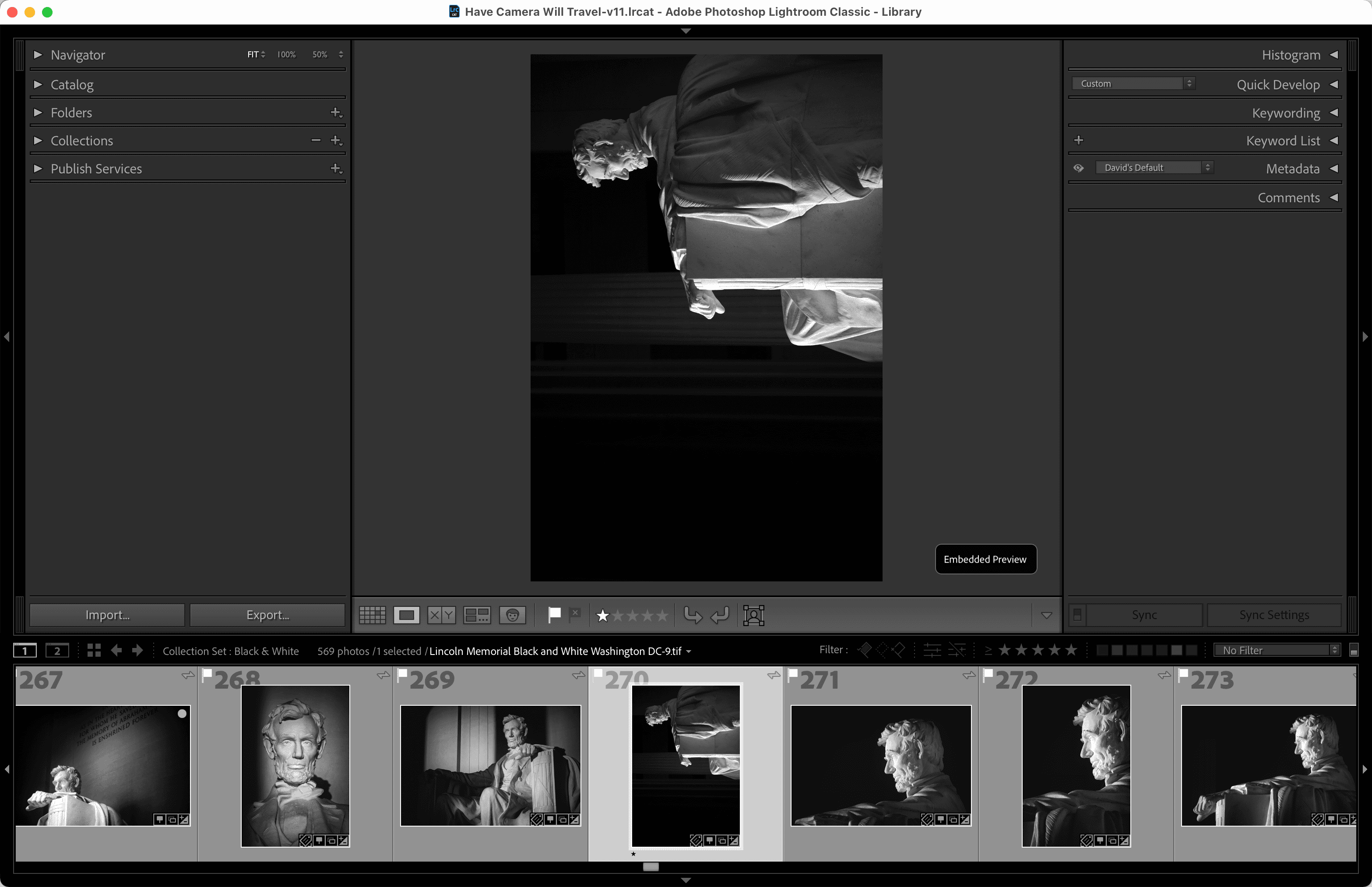Click the Sync Settings button
Viewport: 1372px width, 887px height.
point(1274,615)
